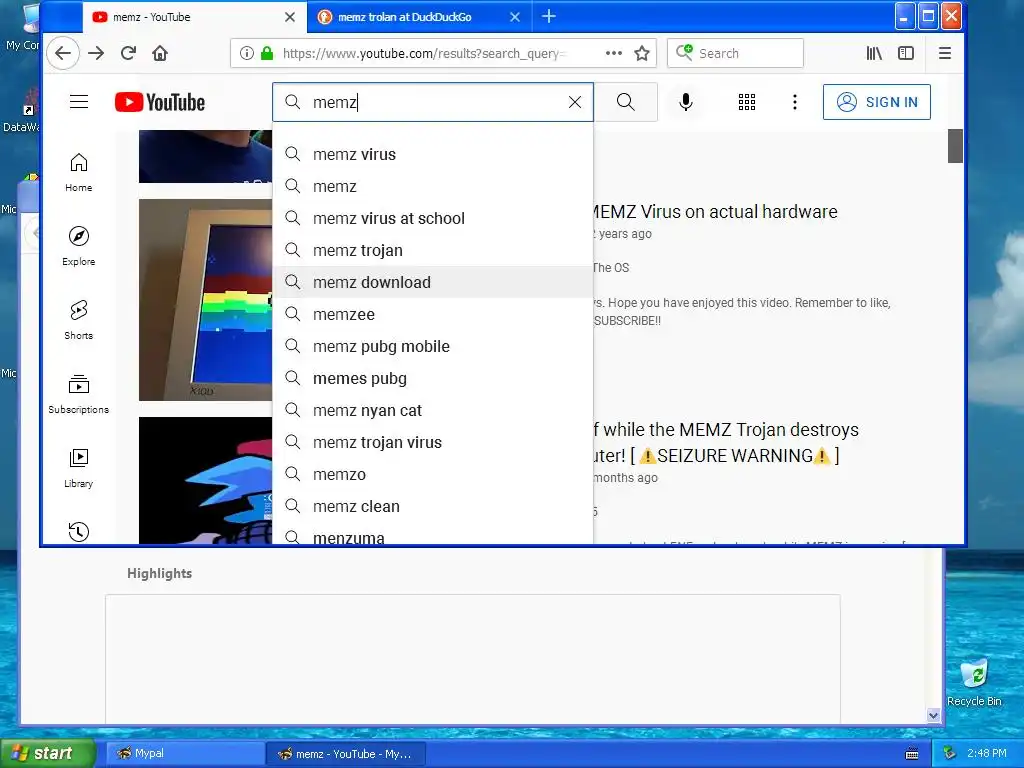Choose suggestion 'memz nyan cat'
The height and width of the screenshot is (768, 1024).
pos(433,410)
